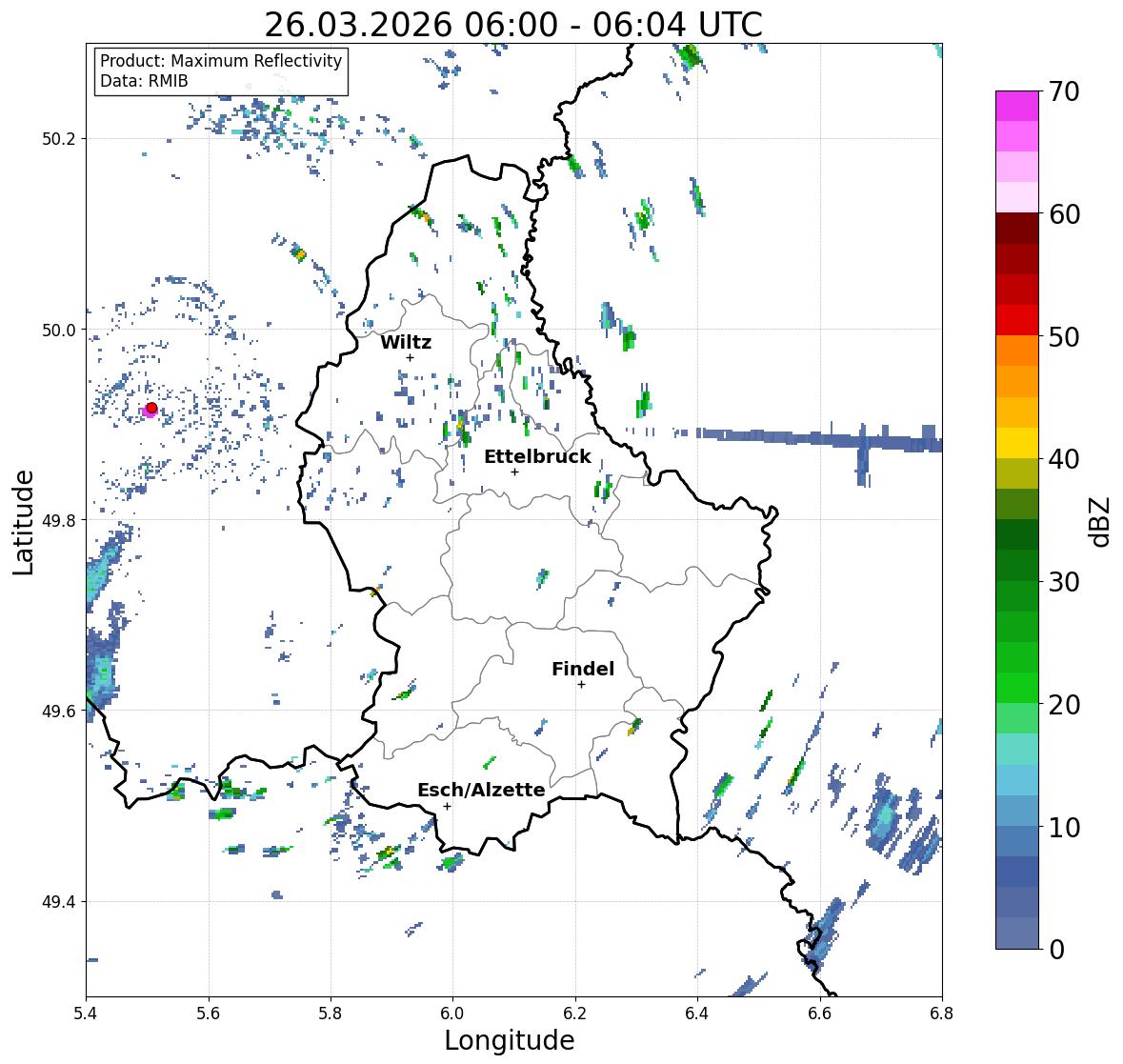Click the yellow 40 dBZ colorbar segment
Viewport: 1123px width, 1064px height.
coord(1017,443)
